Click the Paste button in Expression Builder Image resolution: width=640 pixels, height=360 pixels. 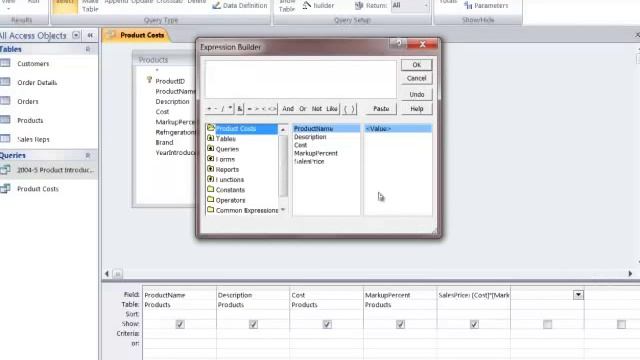point(381,109)
